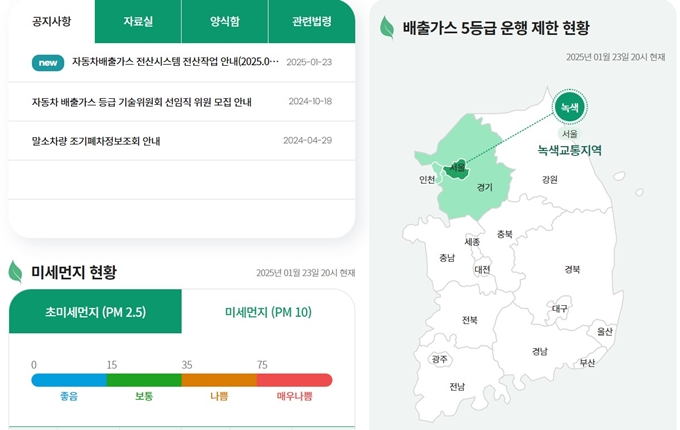Click the scale value 75

click(x=262, y=365)
